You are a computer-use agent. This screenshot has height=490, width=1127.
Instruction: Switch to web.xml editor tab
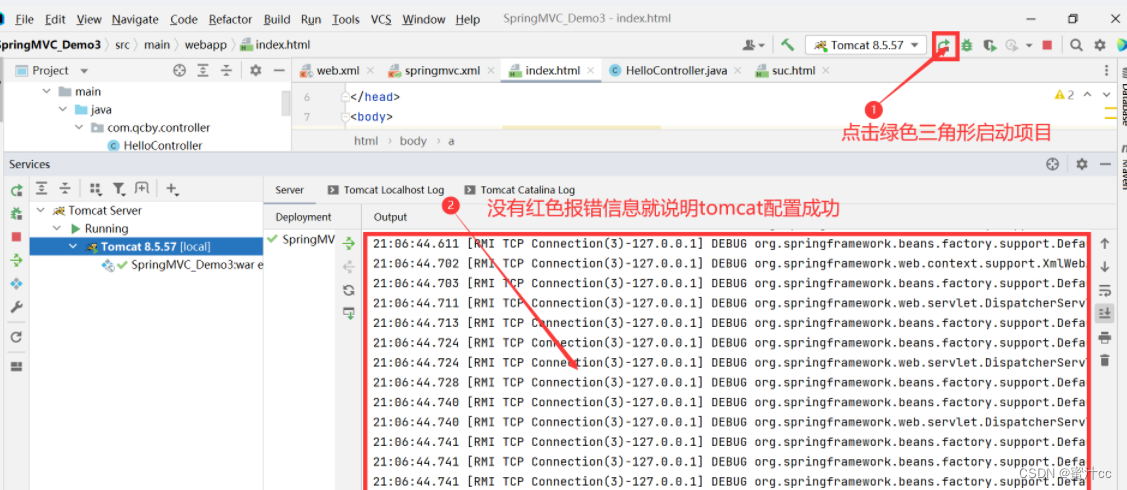(x=337, y=70)
